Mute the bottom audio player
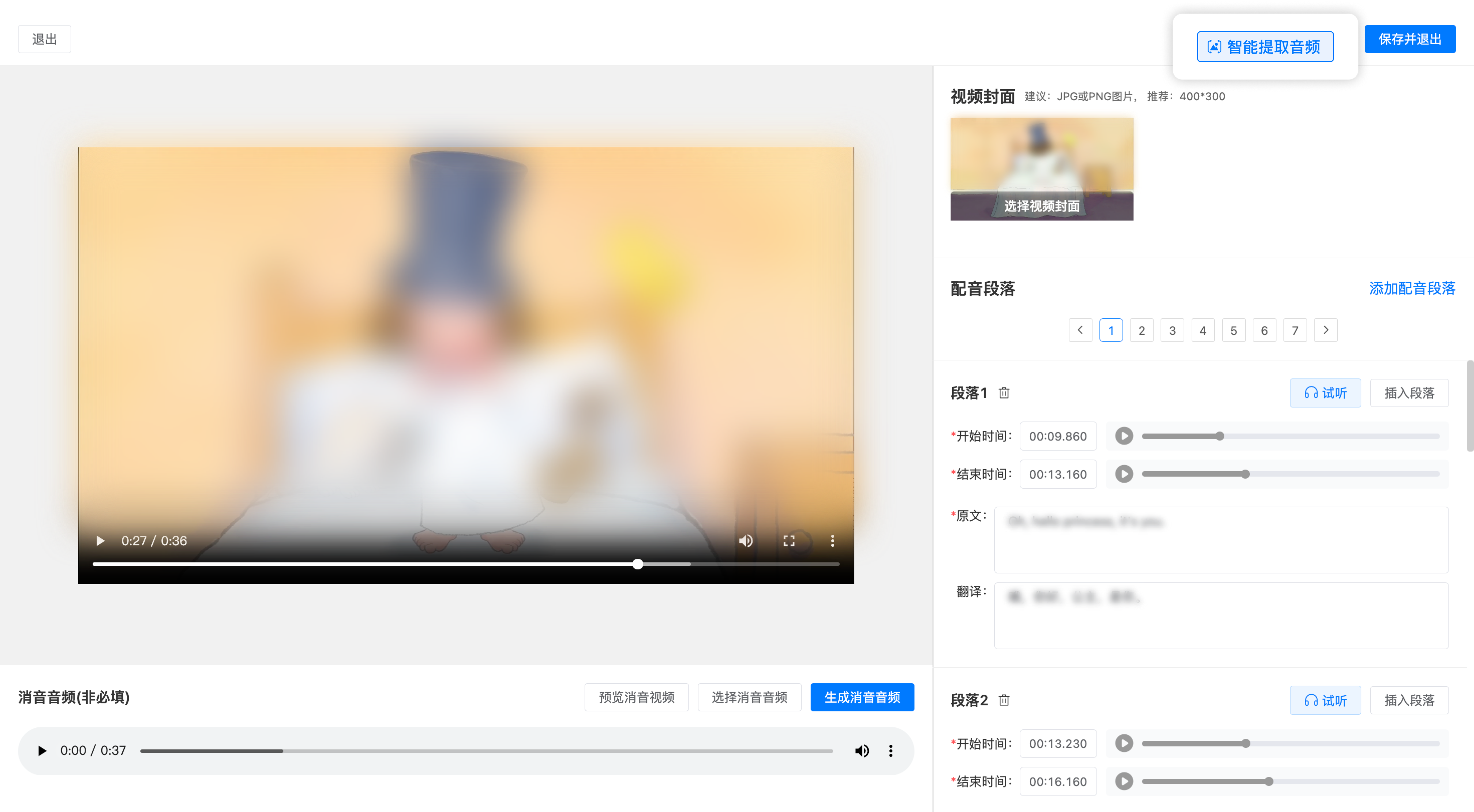Viewport: 1474px width, 812px height. 862,750
